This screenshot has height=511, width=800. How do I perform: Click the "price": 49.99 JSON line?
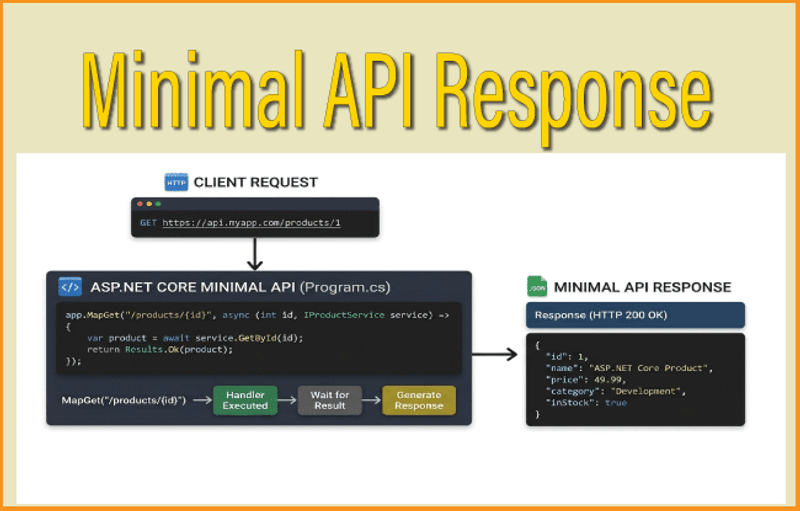pyautogui.click(x=586, y=380)
